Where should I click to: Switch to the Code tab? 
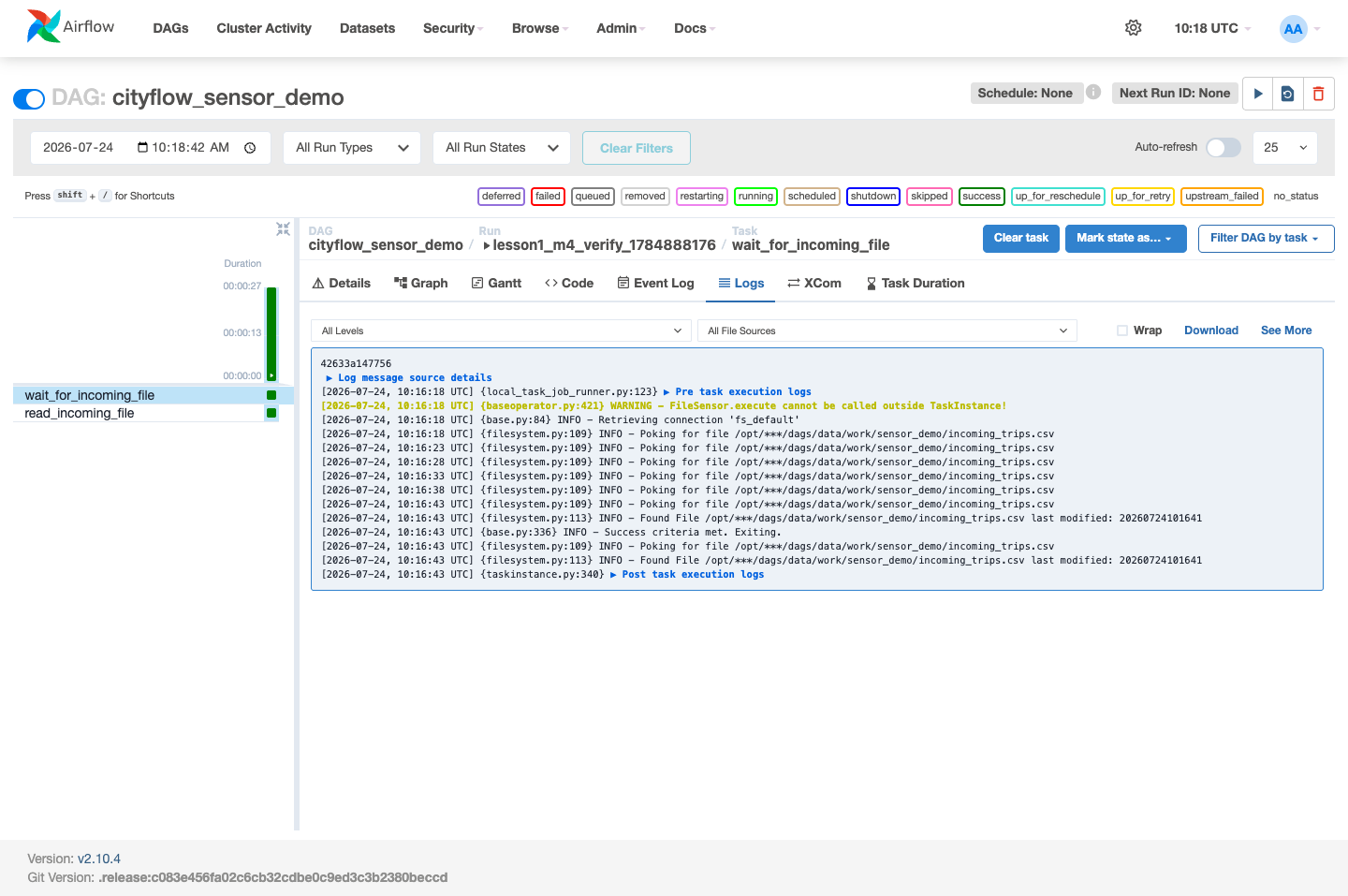(x=569, y=283)
